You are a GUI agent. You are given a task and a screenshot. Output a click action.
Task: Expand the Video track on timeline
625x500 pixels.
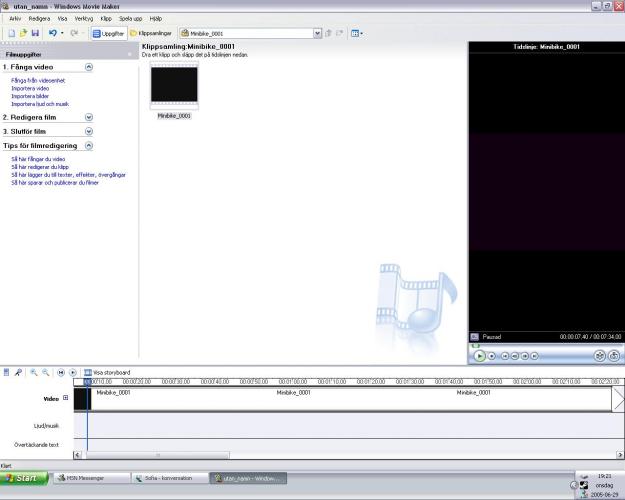(x=66, y=398)
